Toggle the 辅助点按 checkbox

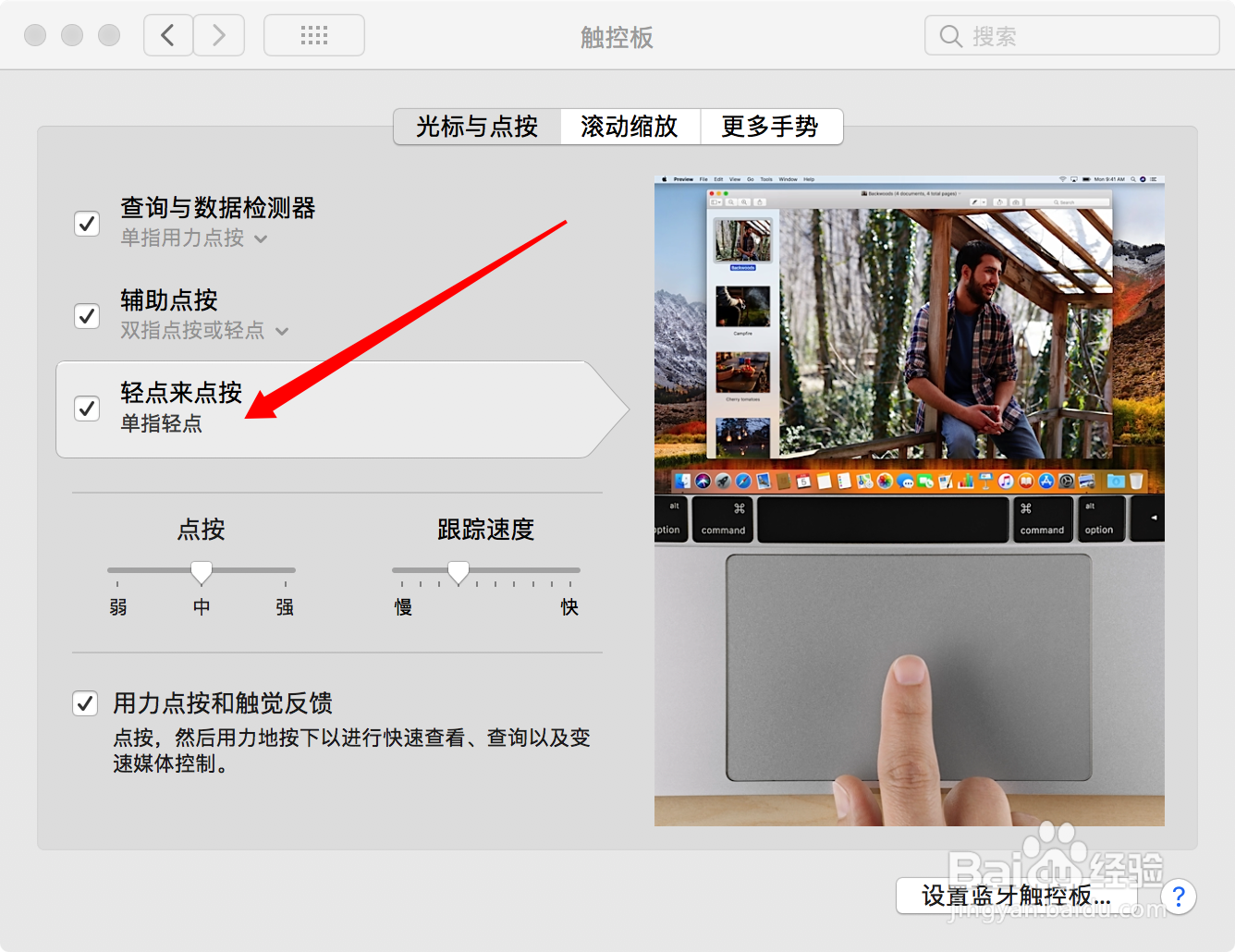pyautogui.click(x=86, y=315)
